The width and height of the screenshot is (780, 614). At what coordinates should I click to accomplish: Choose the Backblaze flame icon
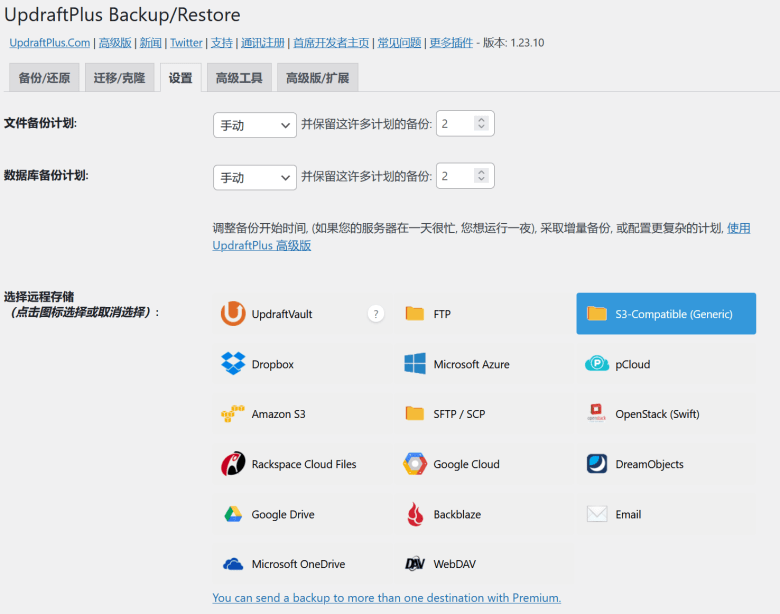point(415,514)
